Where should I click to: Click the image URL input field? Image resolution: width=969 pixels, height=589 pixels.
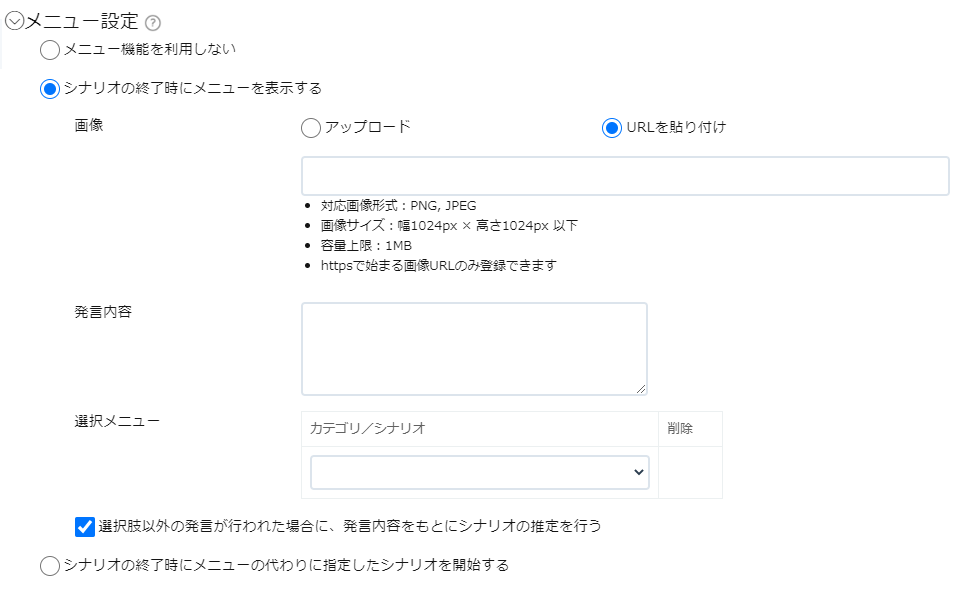(x=625, y=176)
